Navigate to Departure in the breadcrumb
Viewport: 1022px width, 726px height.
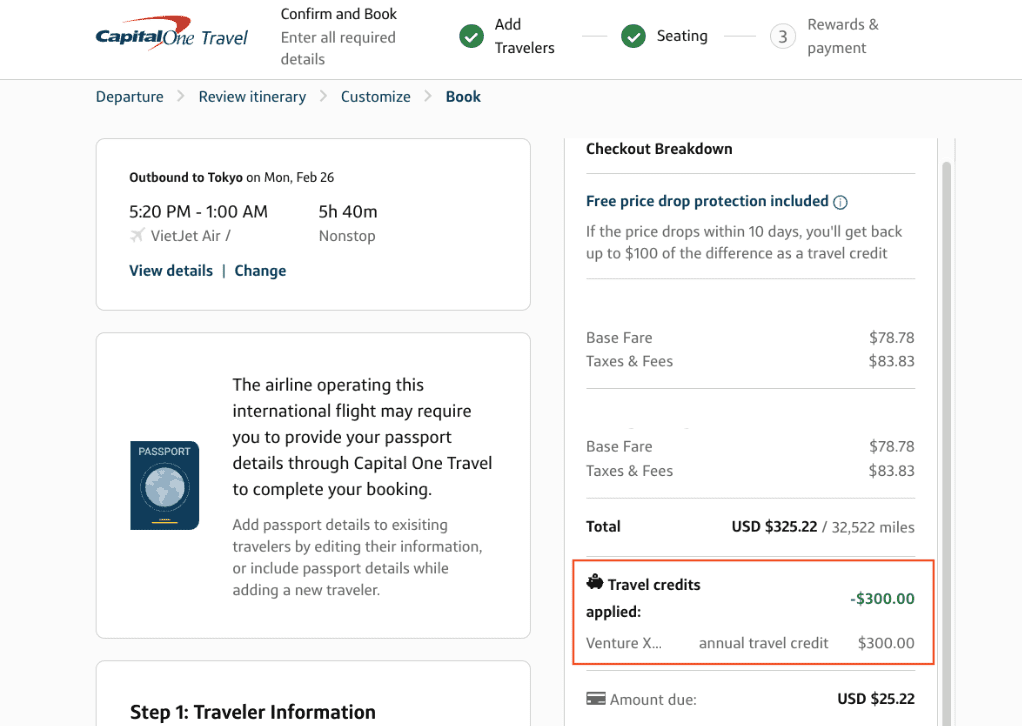tap(129, 96)
